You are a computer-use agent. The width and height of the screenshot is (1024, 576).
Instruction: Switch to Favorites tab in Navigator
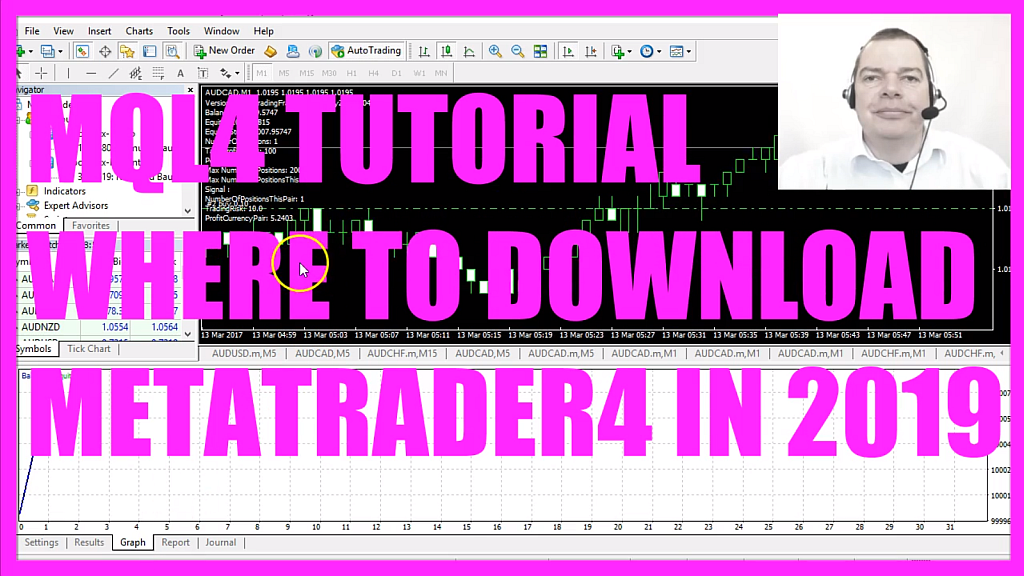click(x=90, y=225)
